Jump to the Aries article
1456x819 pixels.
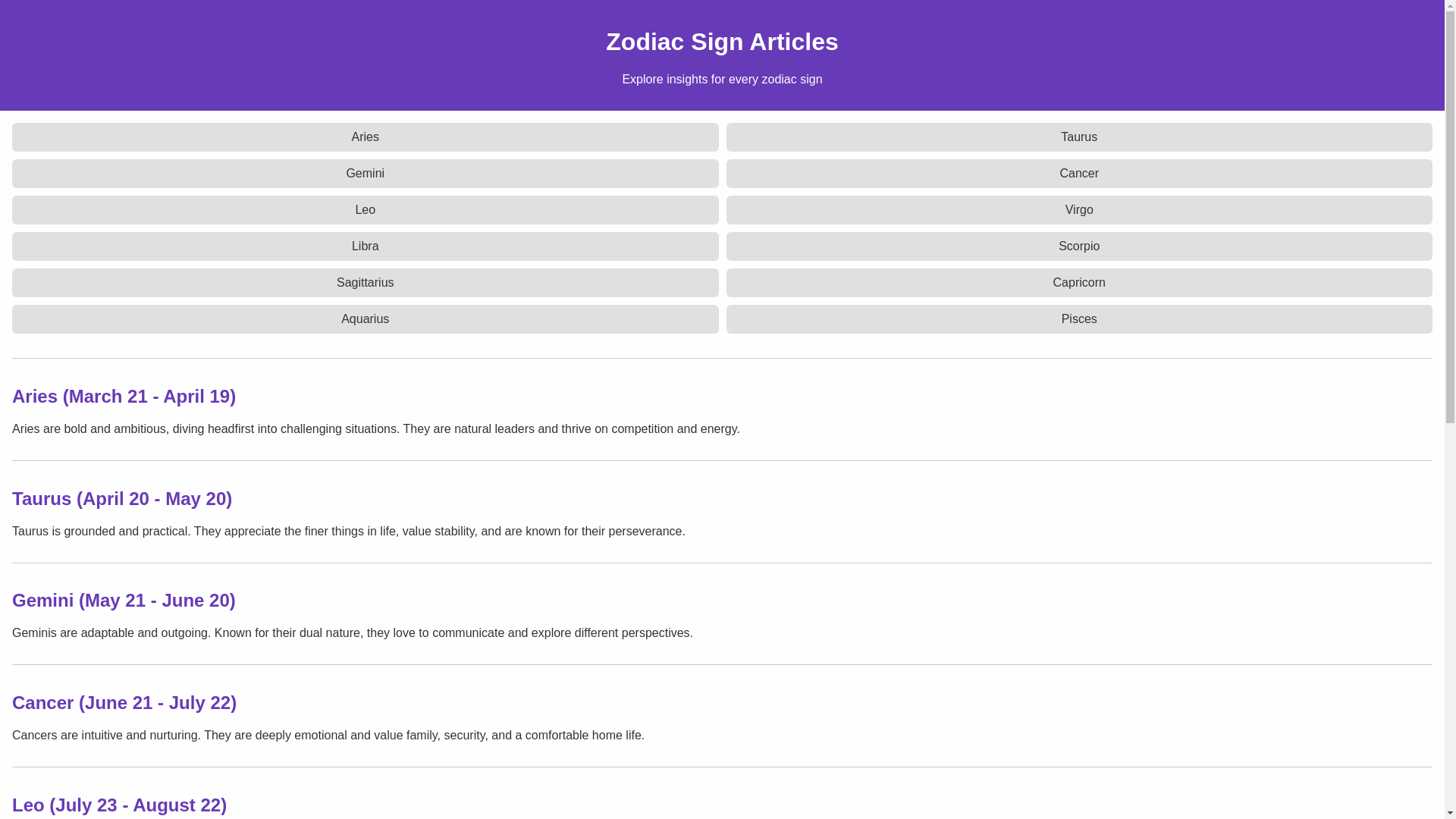[365, 137]
